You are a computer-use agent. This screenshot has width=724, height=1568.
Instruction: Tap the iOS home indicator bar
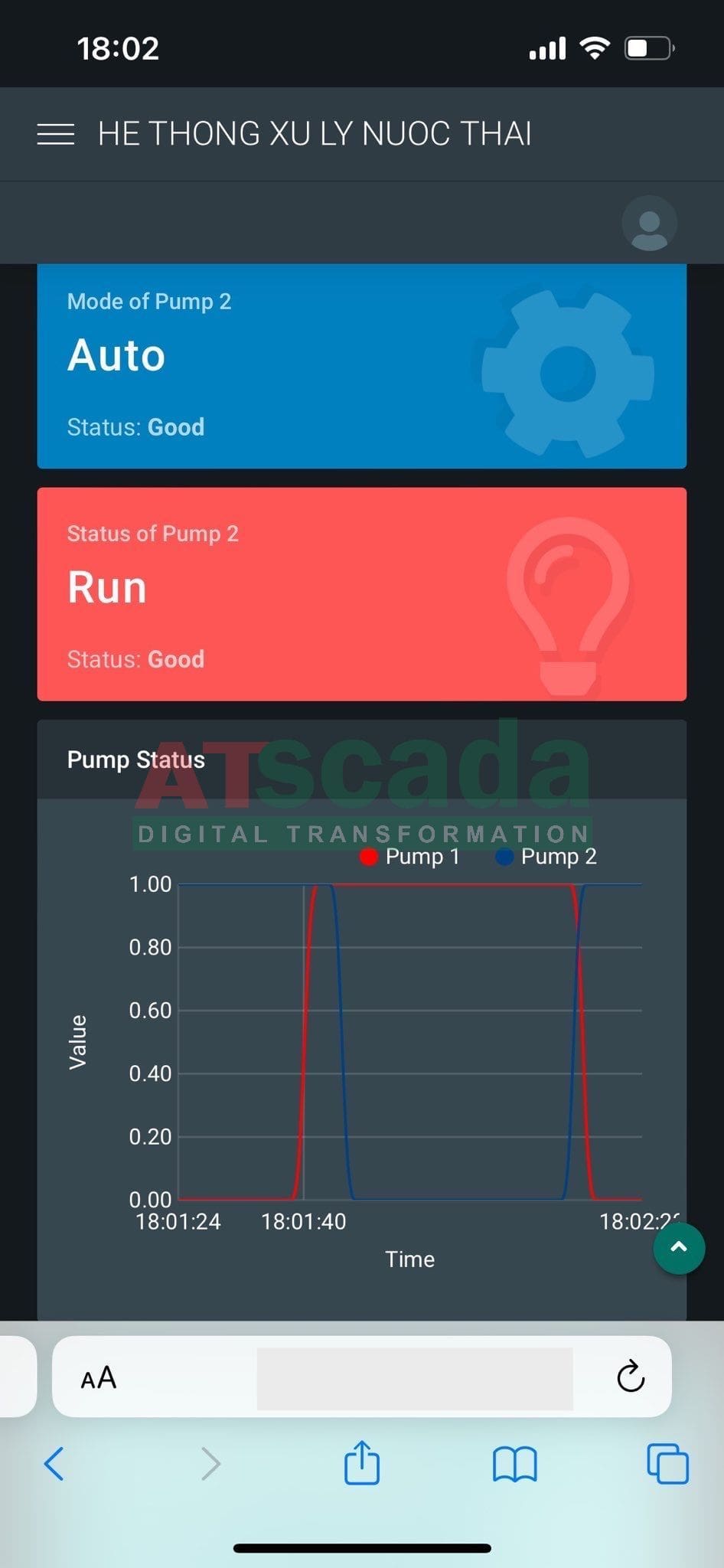[x=362, y=1548]
